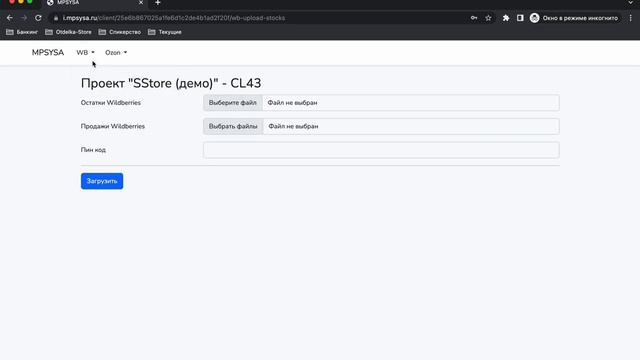Screen dimensions: 640x360
Task: Open the password key icon in address bar
Action: (474, 18)
